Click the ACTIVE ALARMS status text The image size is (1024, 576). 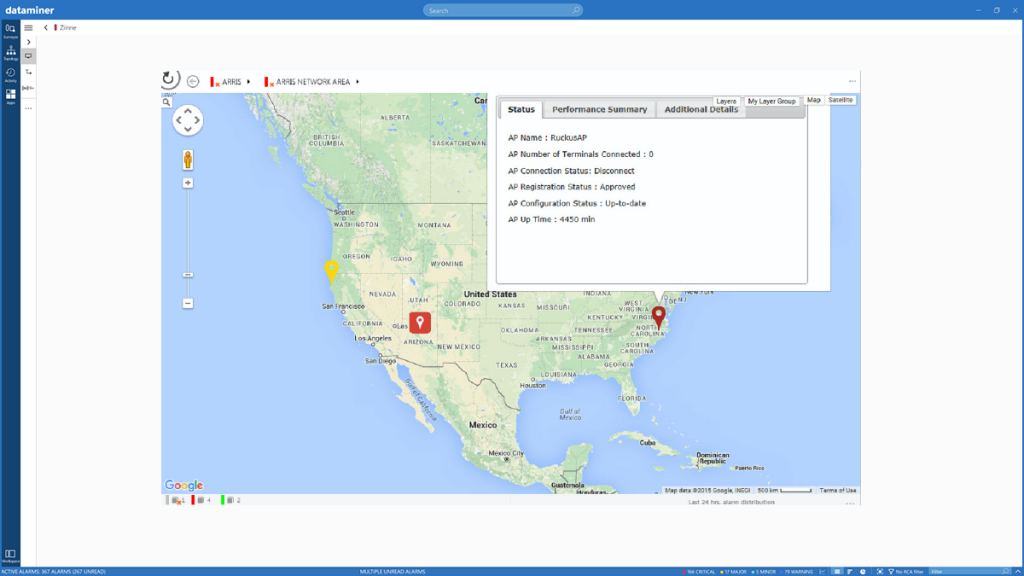54,571
